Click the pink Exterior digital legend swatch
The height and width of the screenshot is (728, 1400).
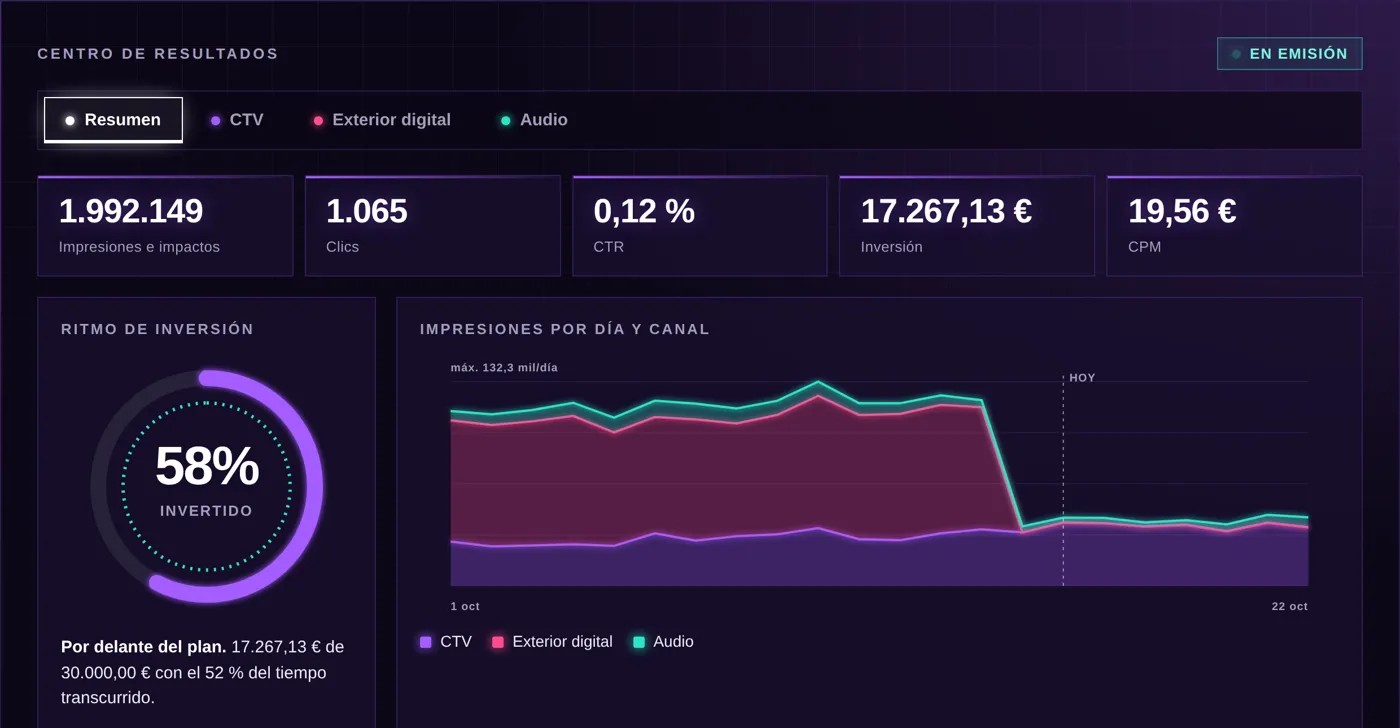(x=498, y=642)
